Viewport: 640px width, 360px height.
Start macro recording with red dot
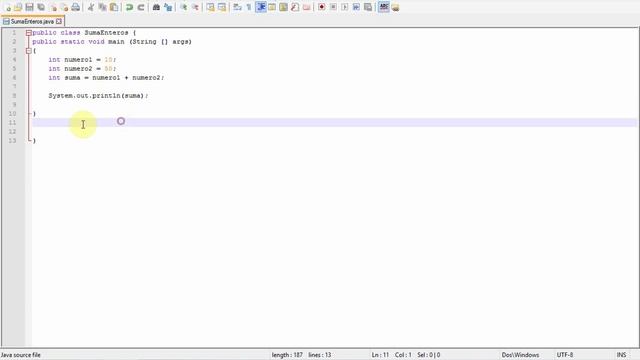coord(322,7)
